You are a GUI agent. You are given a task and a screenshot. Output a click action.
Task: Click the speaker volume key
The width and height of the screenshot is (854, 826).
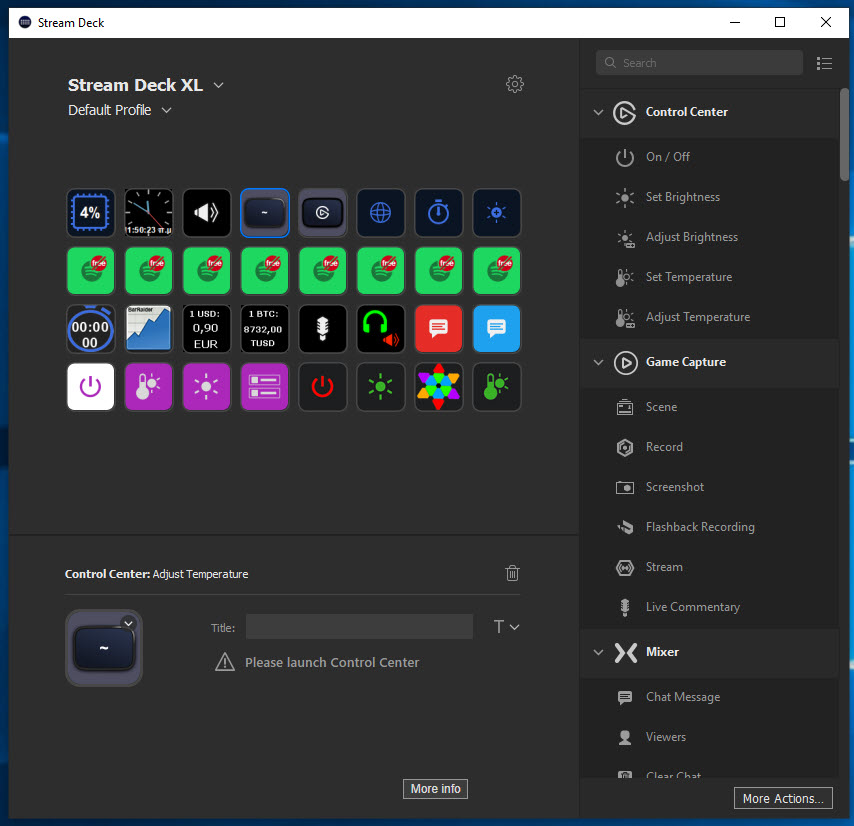[206, 212]
